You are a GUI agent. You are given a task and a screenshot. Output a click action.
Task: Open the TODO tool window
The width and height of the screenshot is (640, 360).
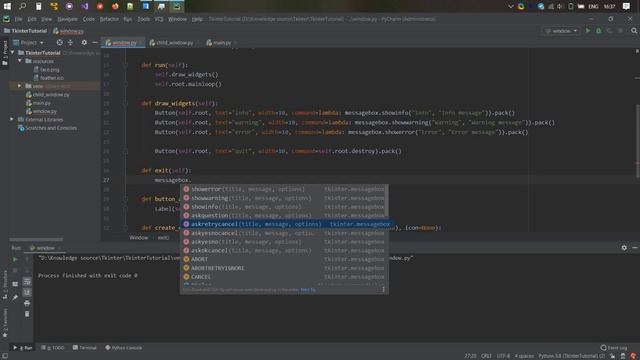point(53,348)
